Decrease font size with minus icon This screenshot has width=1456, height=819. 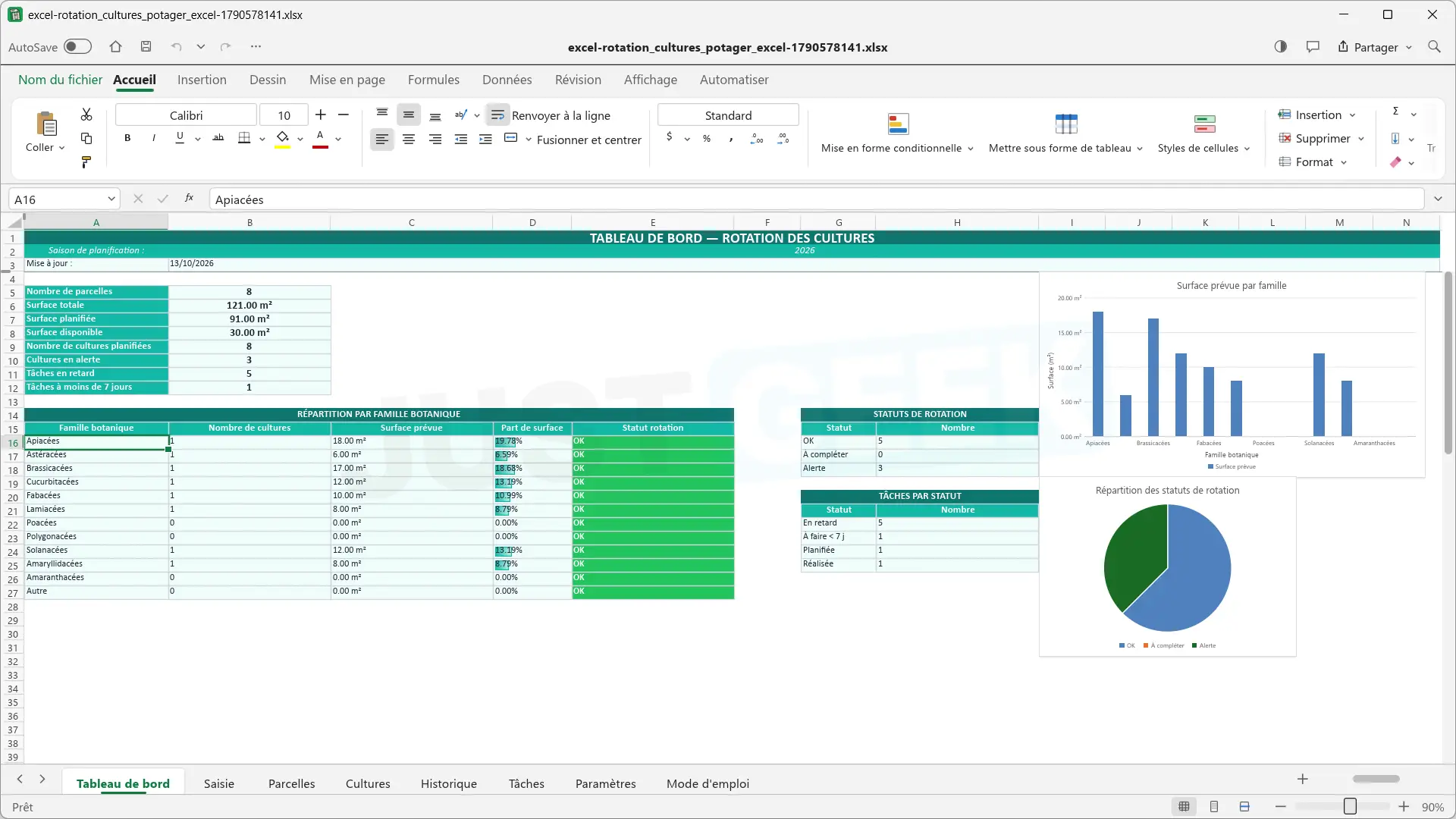344,115
